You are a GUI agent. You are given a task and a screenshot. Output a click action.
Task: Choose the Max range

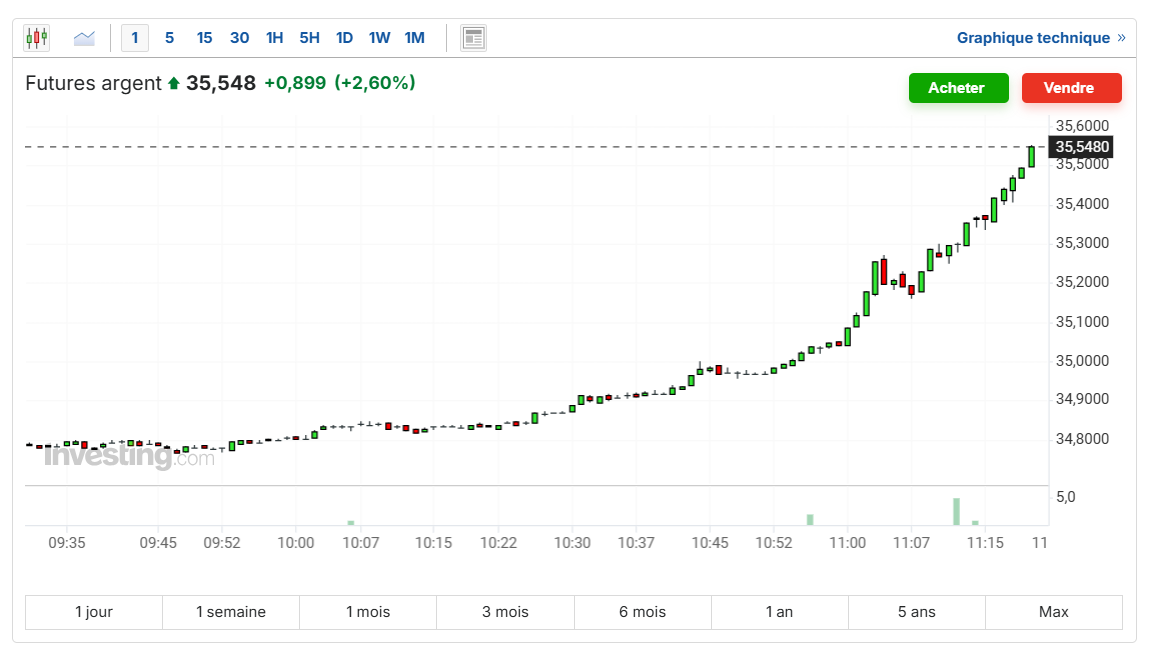(x=1054, y=612)
